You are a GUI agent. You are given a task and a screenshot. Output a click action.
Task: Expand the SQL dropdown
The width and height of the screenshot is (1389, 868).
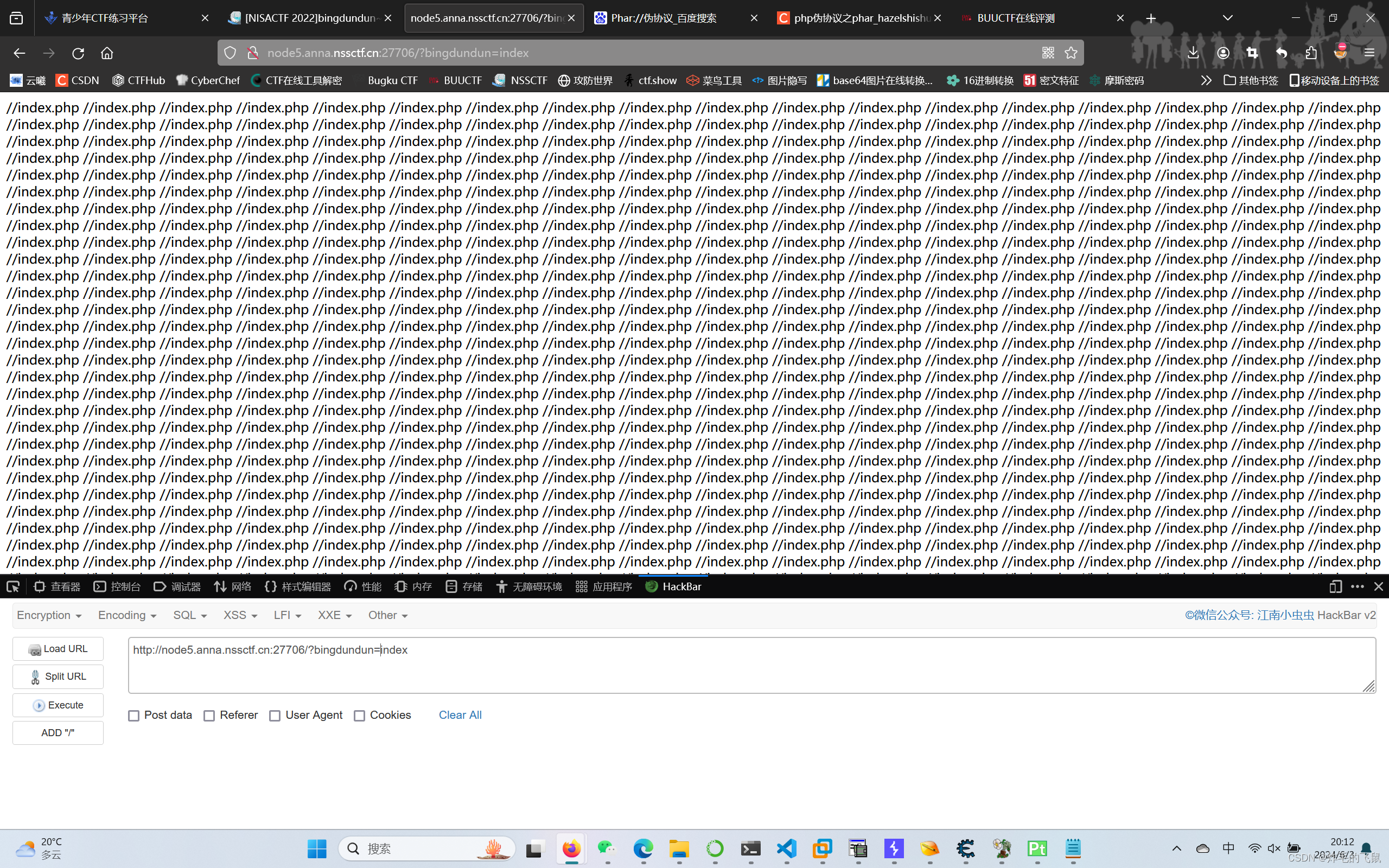190,615
